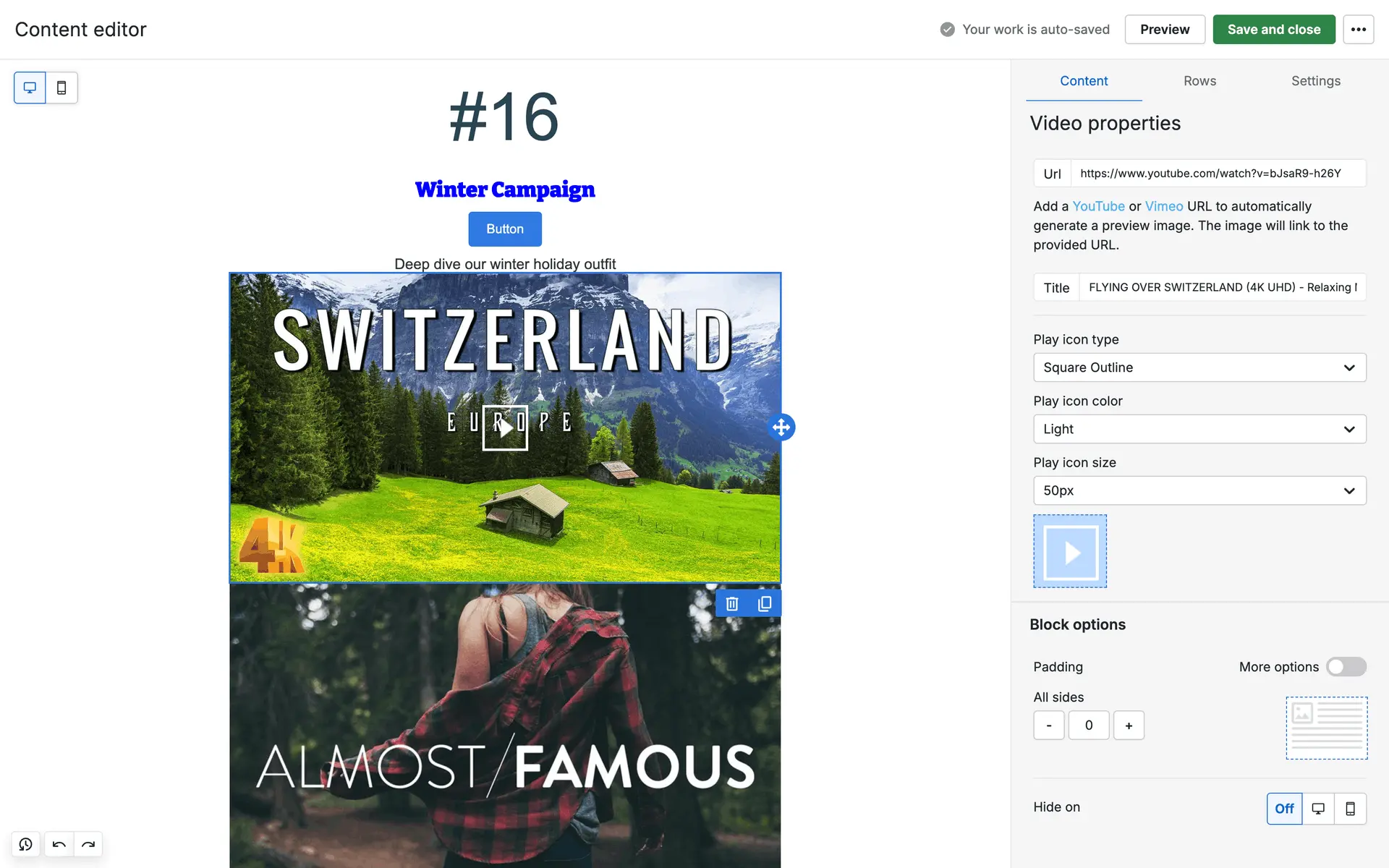
Task: Click the Save and close button
Action: coord(1274,30)
